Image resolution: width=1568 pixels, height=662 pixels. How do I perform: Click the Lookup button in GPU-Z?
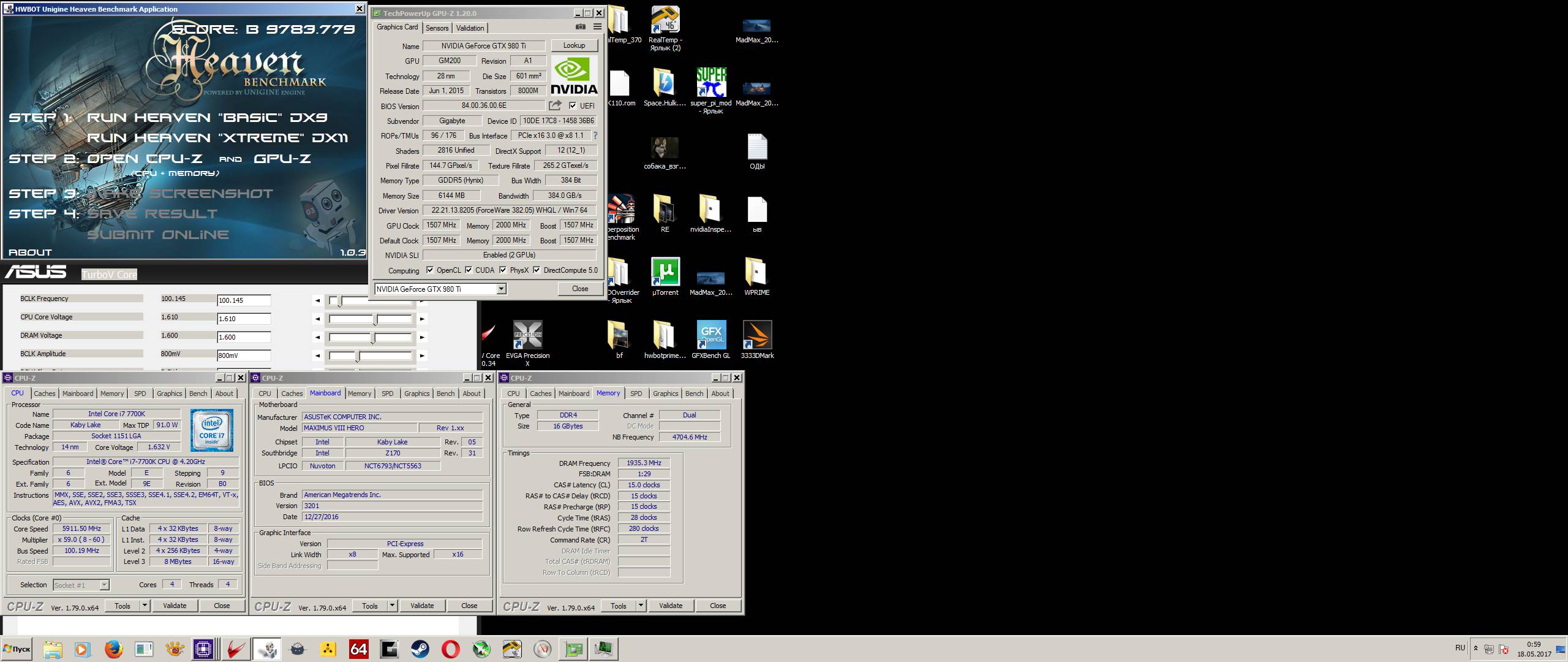pos(574,45)
